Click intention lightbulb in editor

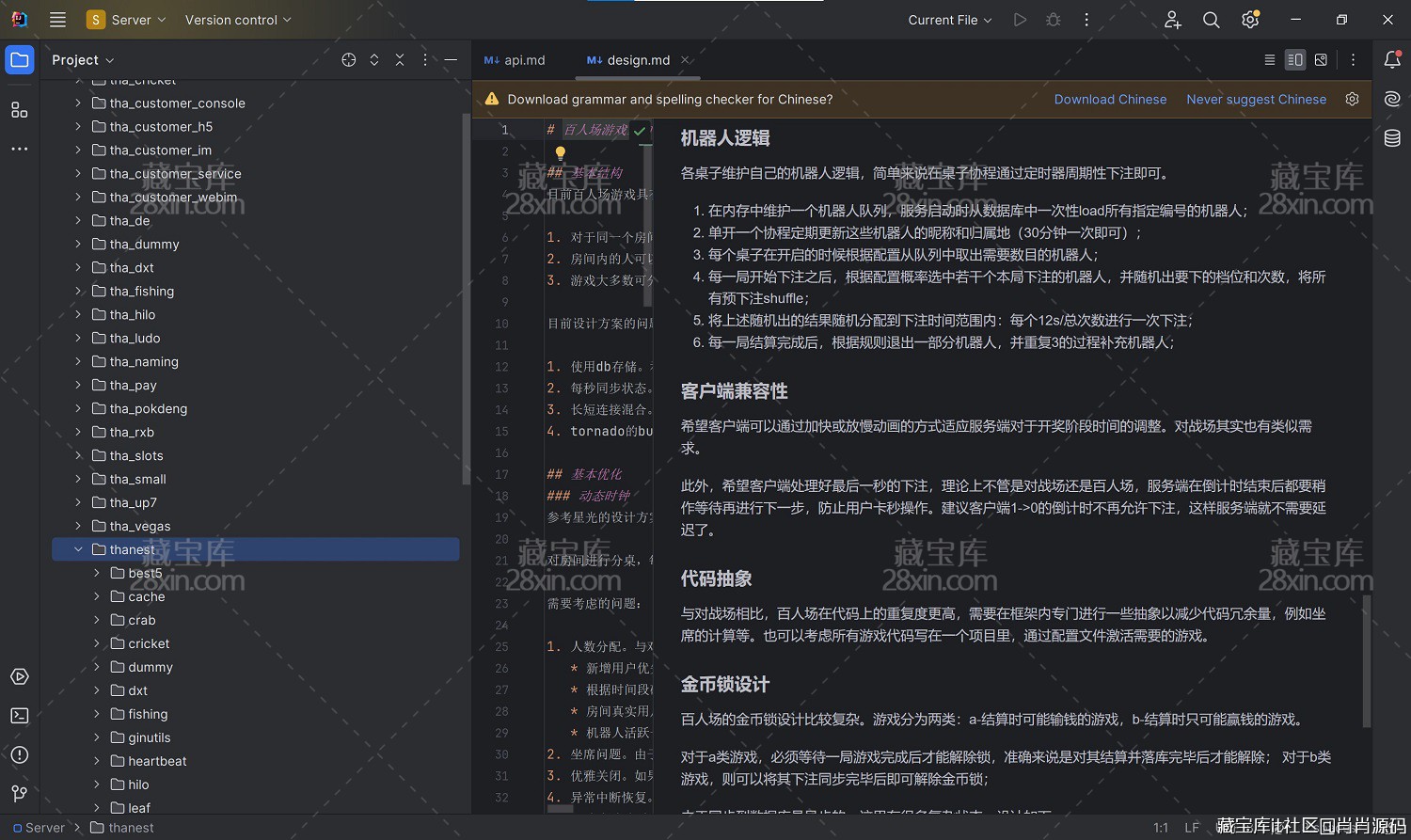pyautogui.click(x=561, y=152)
